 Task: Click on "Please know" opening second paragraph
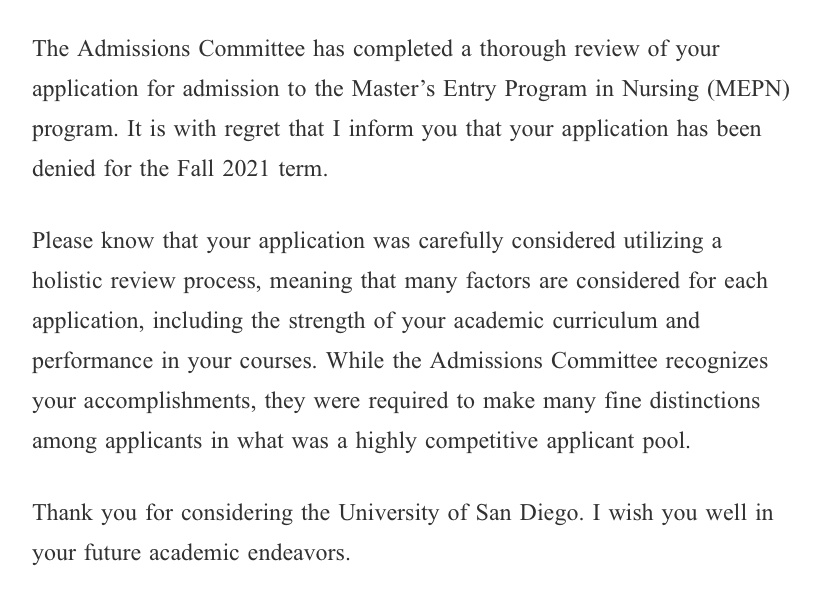tap(93, 241)
